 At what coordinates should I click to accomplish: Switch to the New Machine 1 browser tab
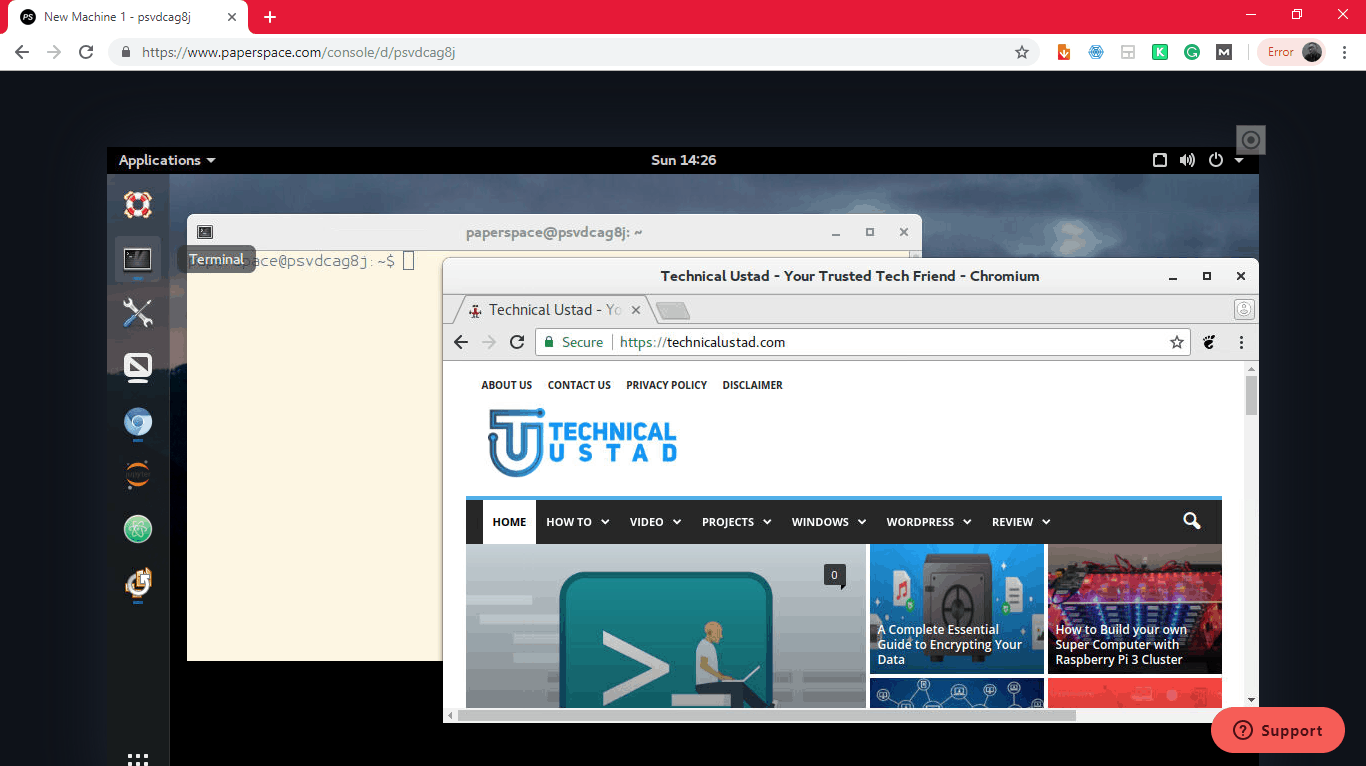click(x=128, y=17)
